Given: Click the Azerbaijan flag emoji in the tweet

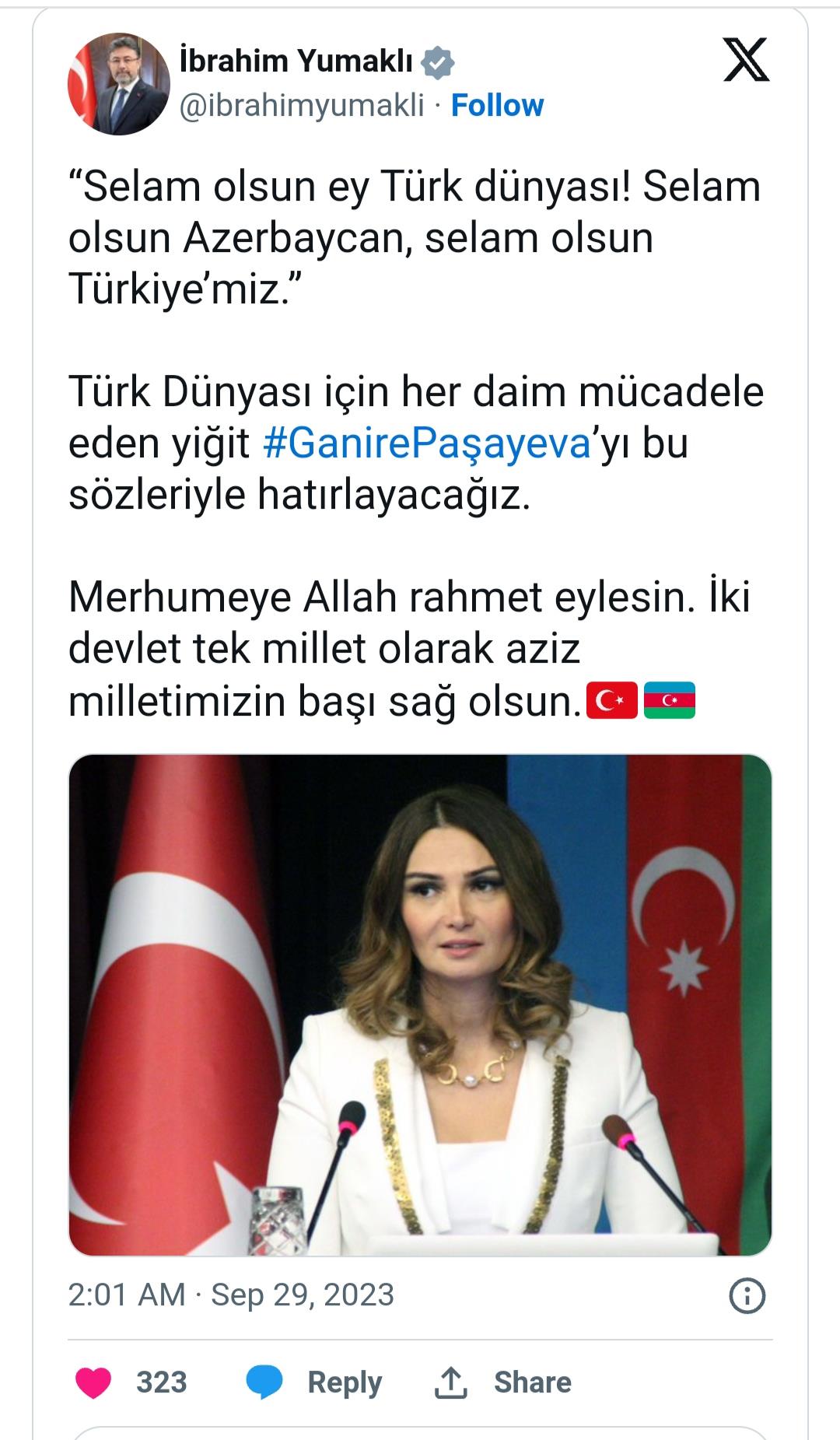Looking at the screenshot, I should click(x=670, y=700).
